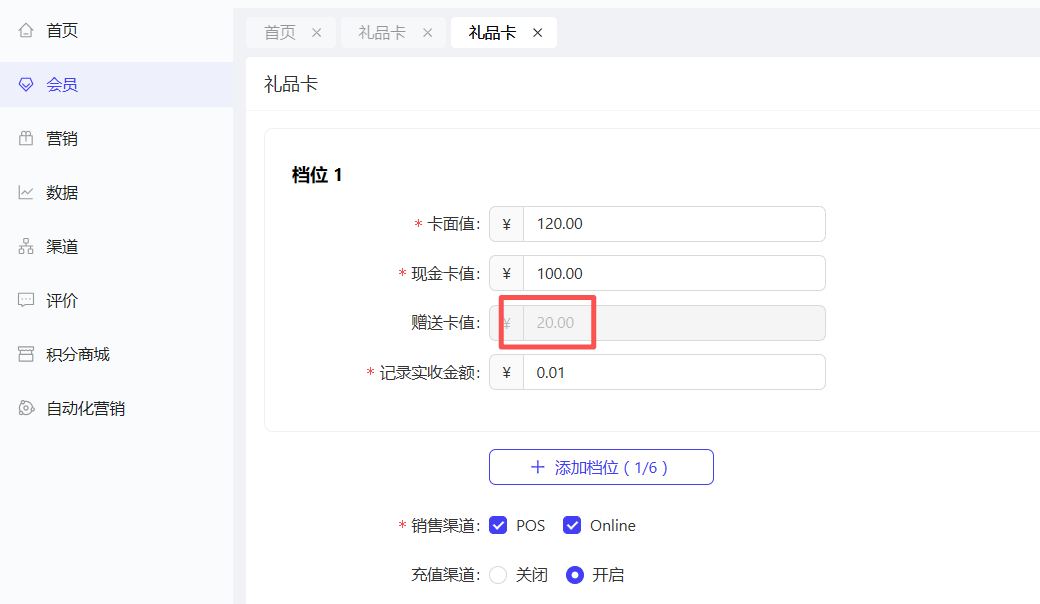Viewport: 1040px width, 604px height.
Task: Close the 首页 tab
Action: pos(317,33)
